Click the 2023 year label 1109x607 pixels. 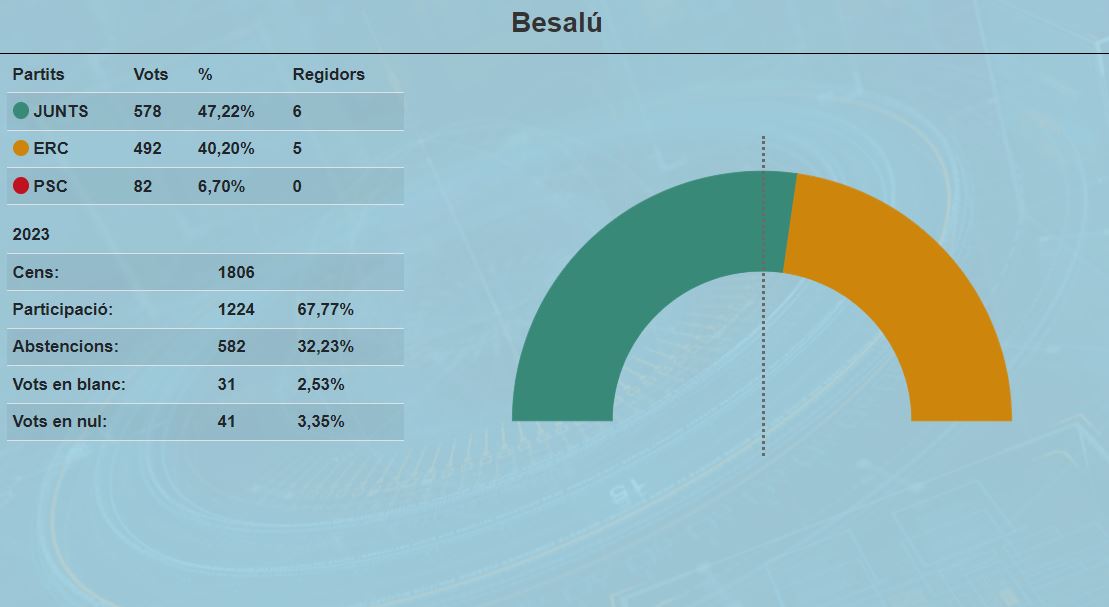pyautogui.click(x=31, y=234)
